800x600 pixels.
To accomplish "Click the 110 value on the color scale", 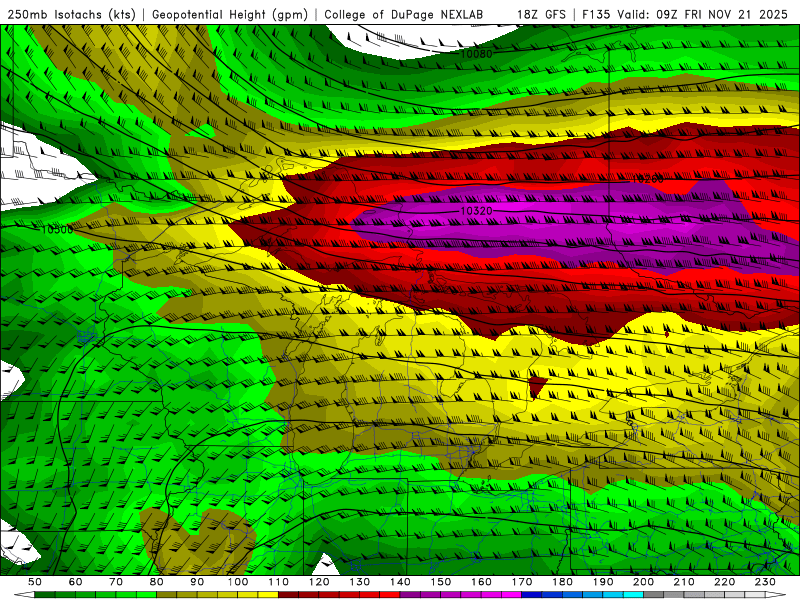I will coord(278,582).
